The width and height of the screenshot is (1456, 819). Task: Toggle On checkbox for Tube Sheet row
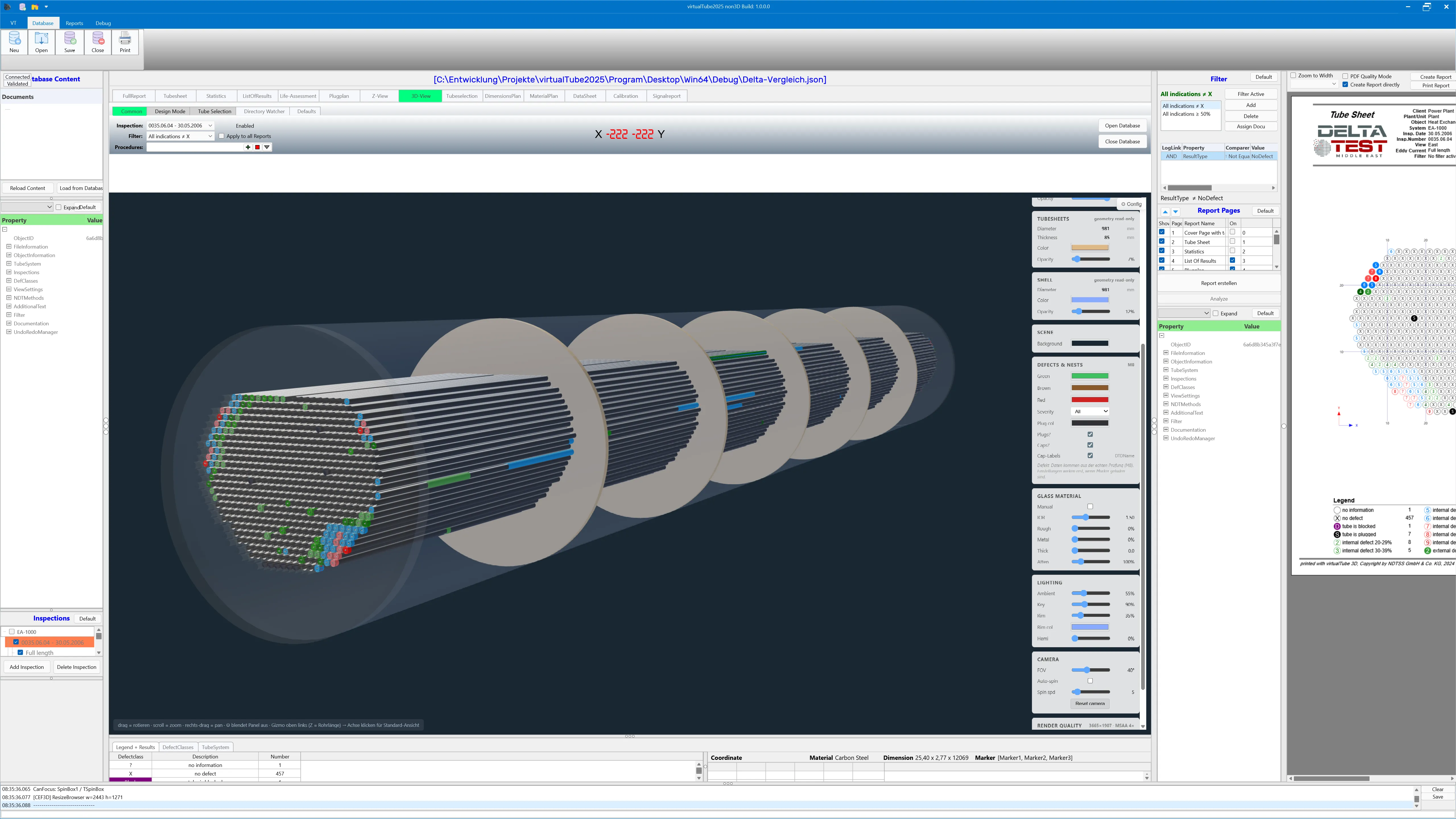[x=1233, y=241]
